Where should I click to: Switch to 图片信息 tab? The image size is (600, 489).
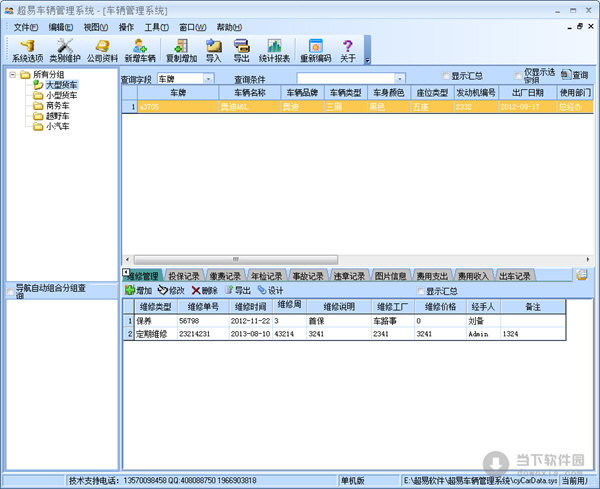tap(390, 276)
